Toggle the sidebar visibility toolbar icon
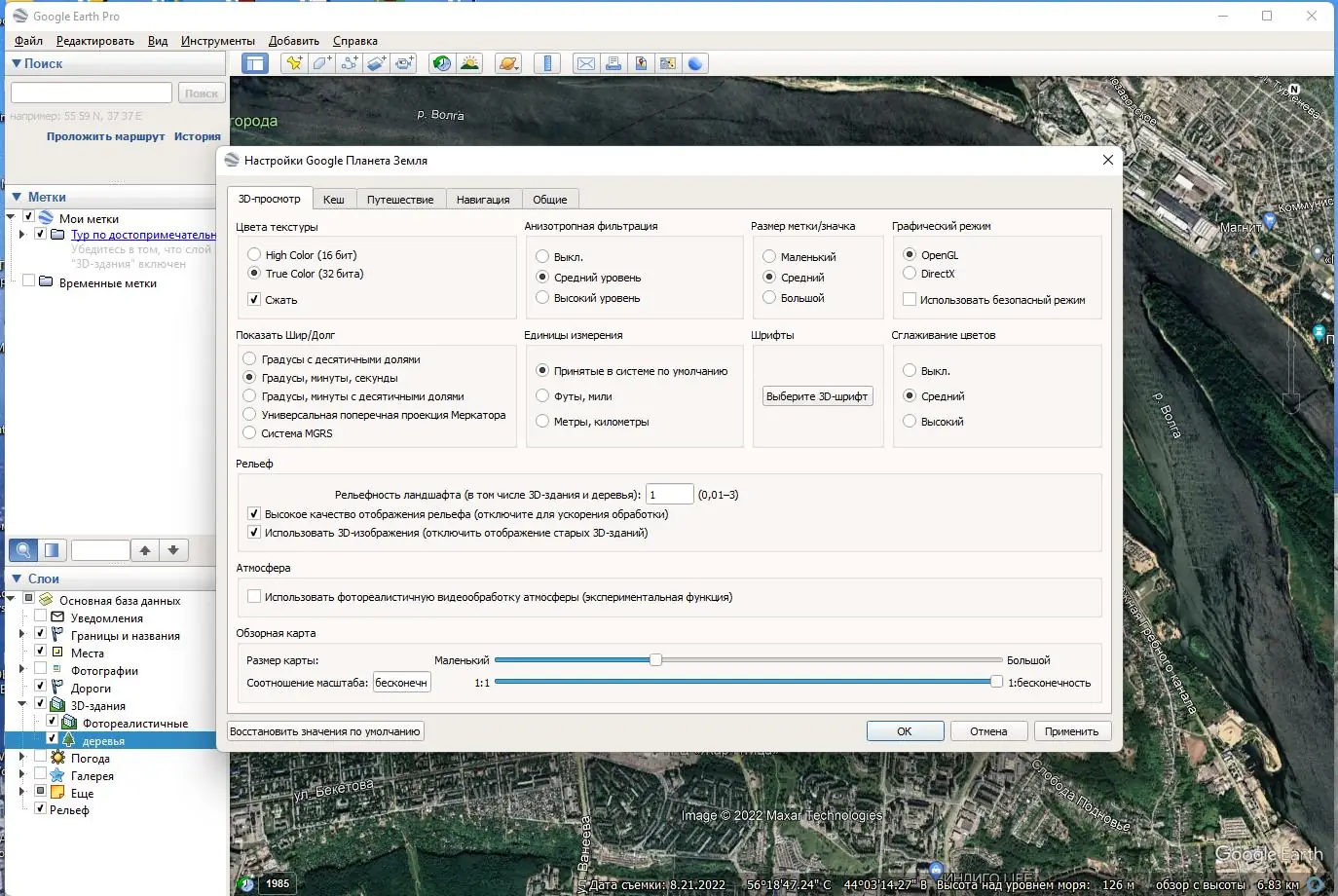The height and width of the screenshot is (896, 1338). pyautogui.click(x=255, y=63)
